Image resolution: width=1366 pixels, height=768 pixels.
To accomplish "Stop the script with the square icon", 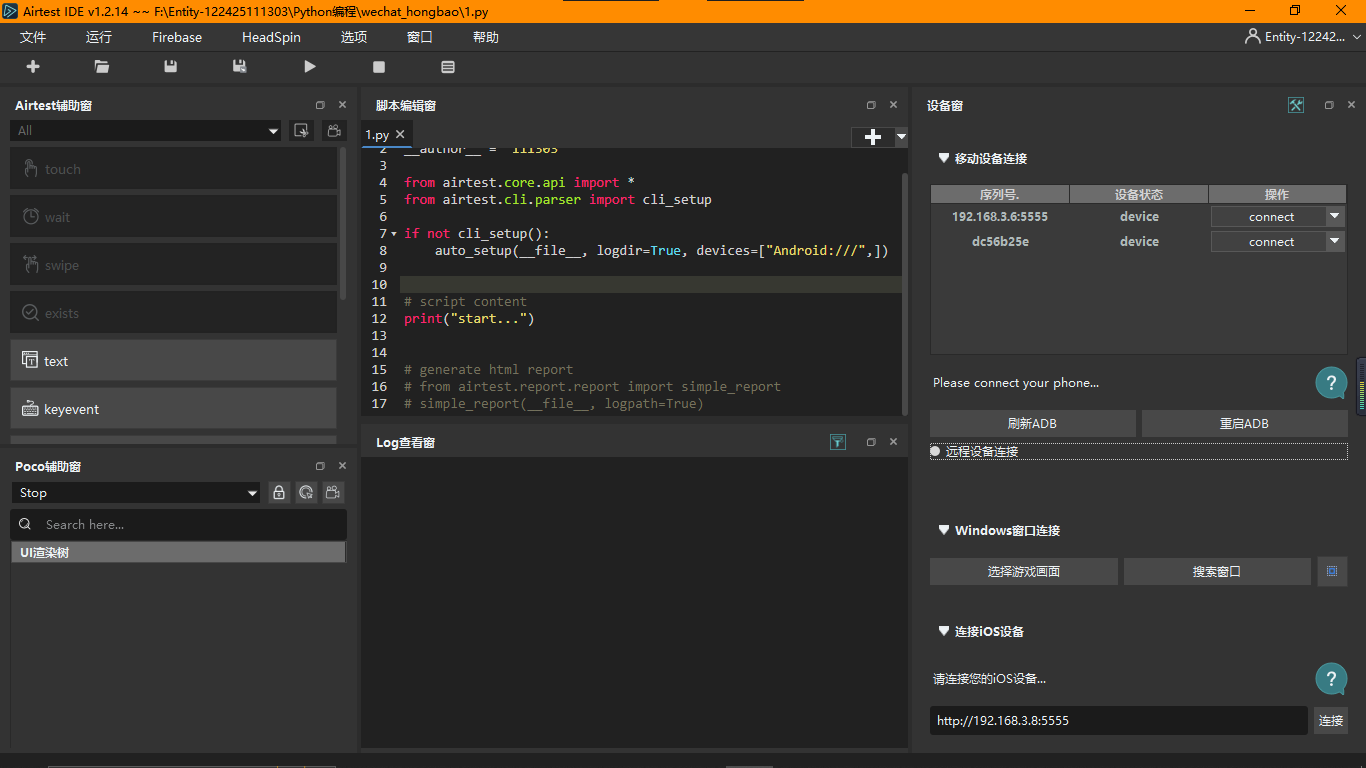I will (x=379, y=67).
